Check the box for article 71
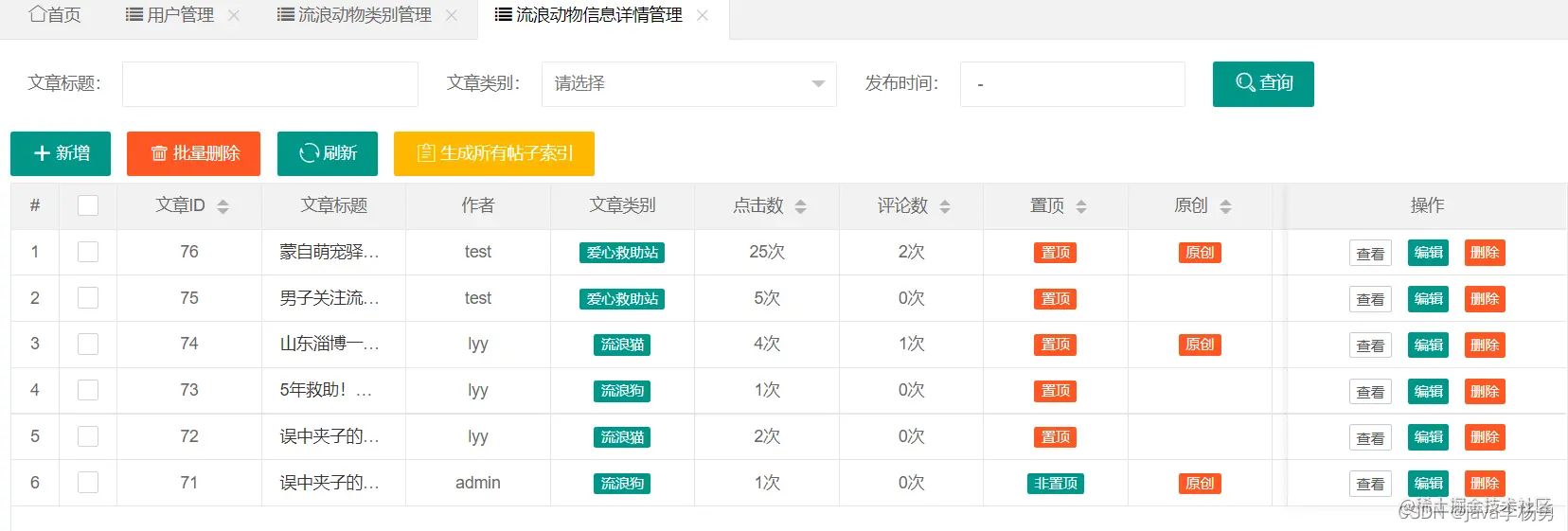Screen dimensions: 1568x531 pos(88,483)
